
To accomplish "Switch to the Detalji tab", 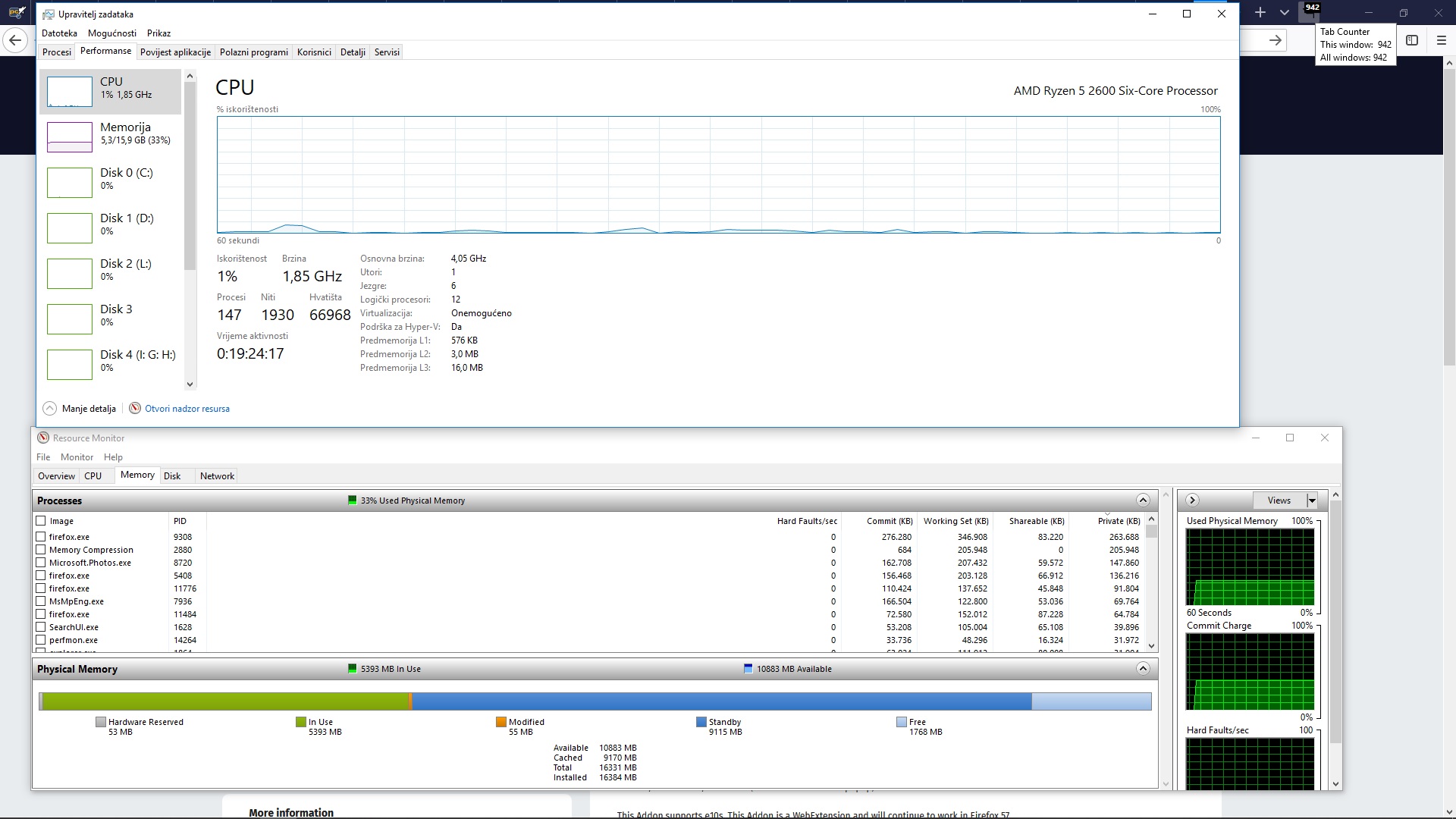I will pos(353,52).
